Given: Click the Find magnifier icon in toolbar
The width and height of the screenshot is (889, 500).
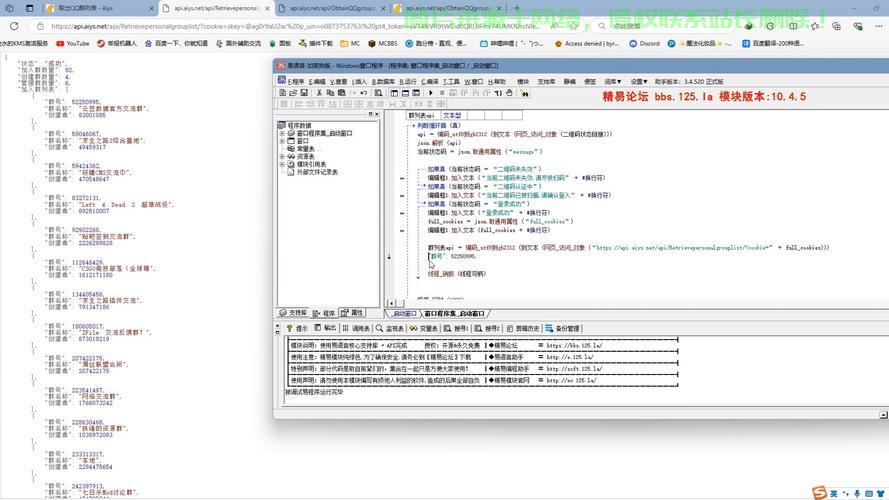Looking at the screenshot, I should click(378, 93).
